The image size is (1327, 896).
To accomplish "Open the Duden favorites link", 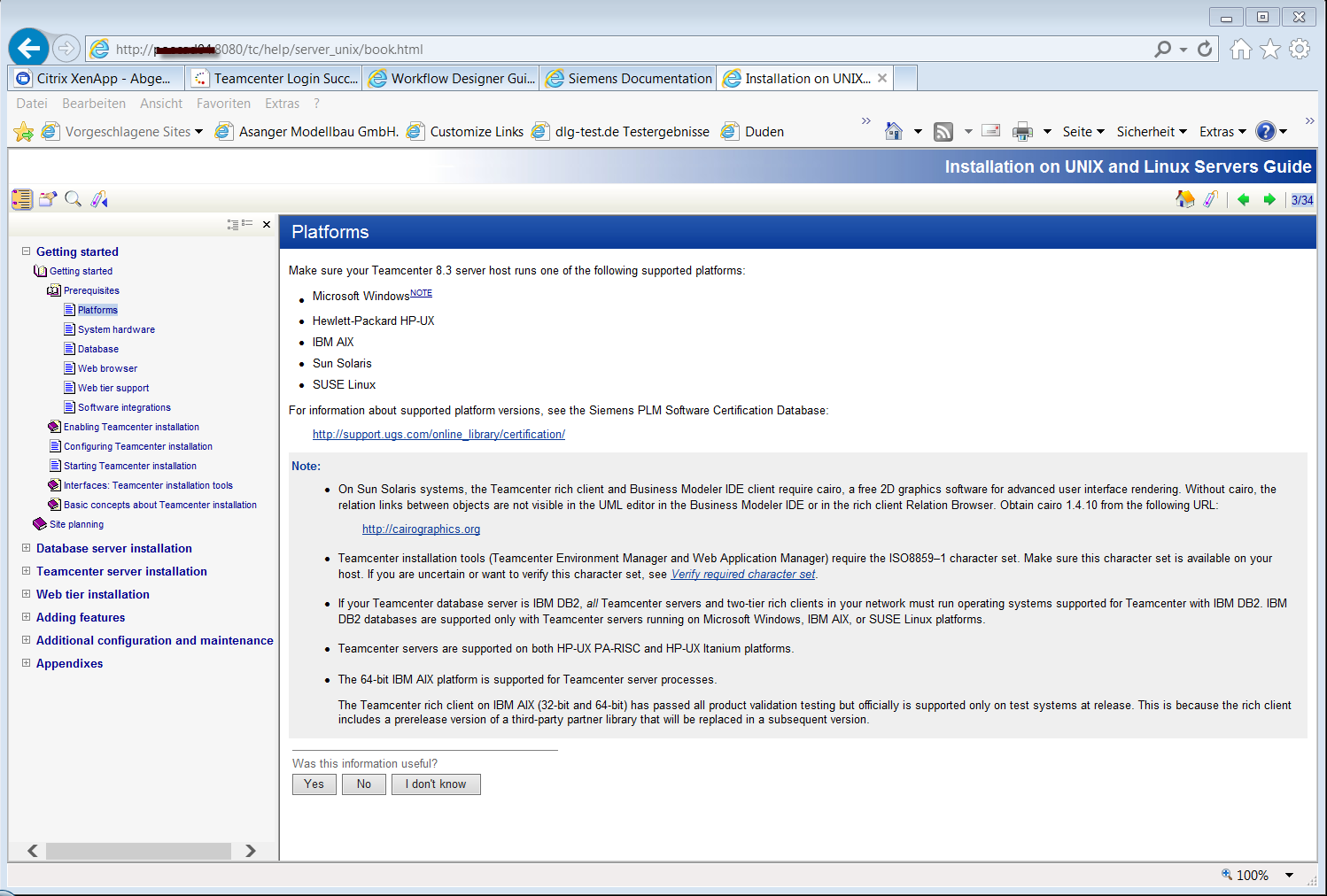I will click(753, 132).
